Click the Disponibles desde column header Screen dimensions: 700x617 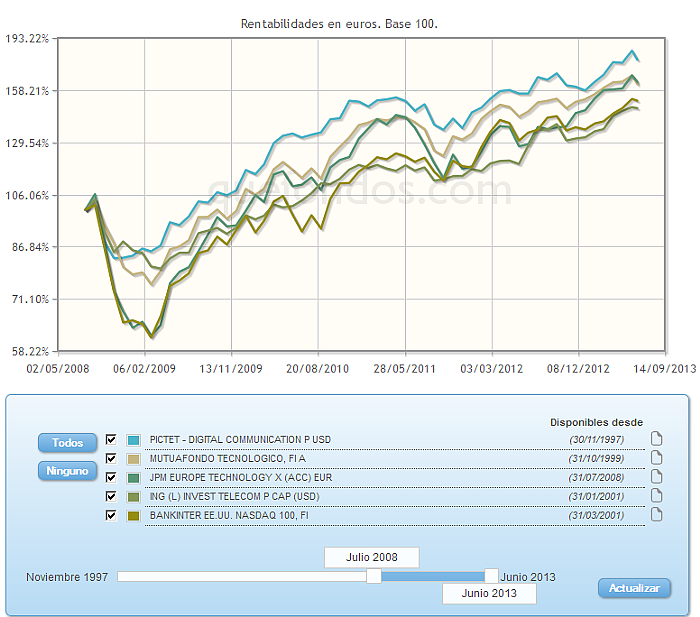click(x=596, y=422)
